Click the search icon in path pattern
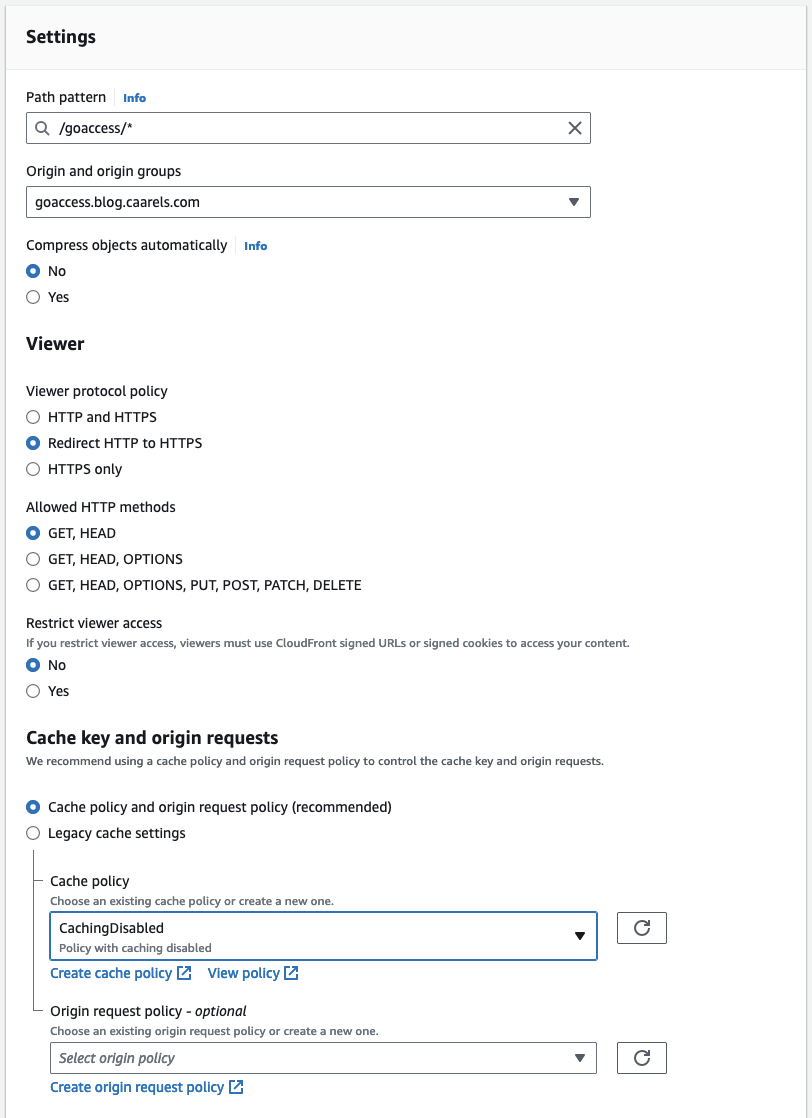This screenshot has width=812, height=1118. click(41, 128)
